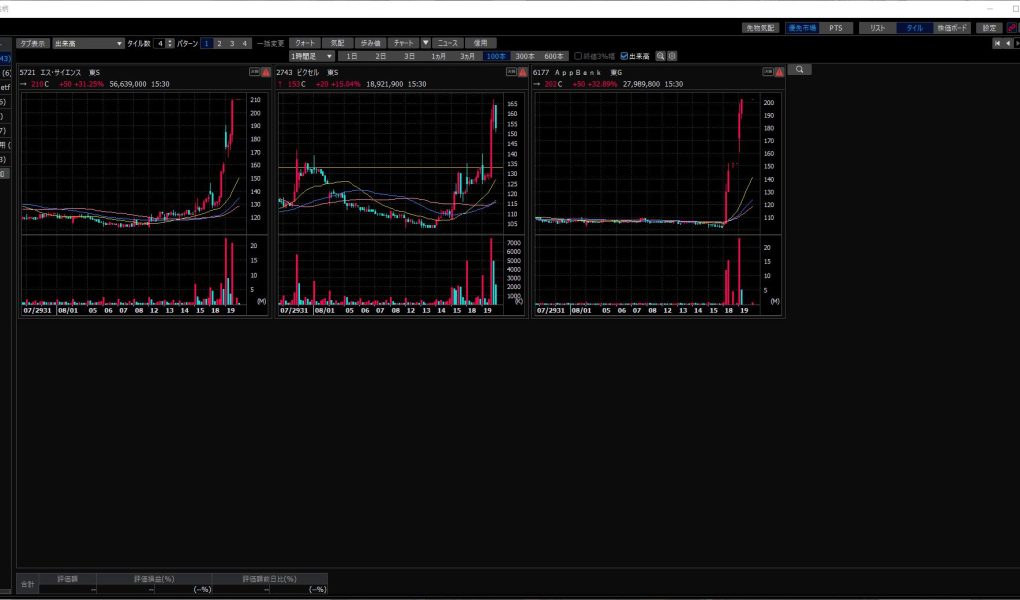Switch market toggle to PTS
Screen dimensions: 1020x600
(834, 28)
